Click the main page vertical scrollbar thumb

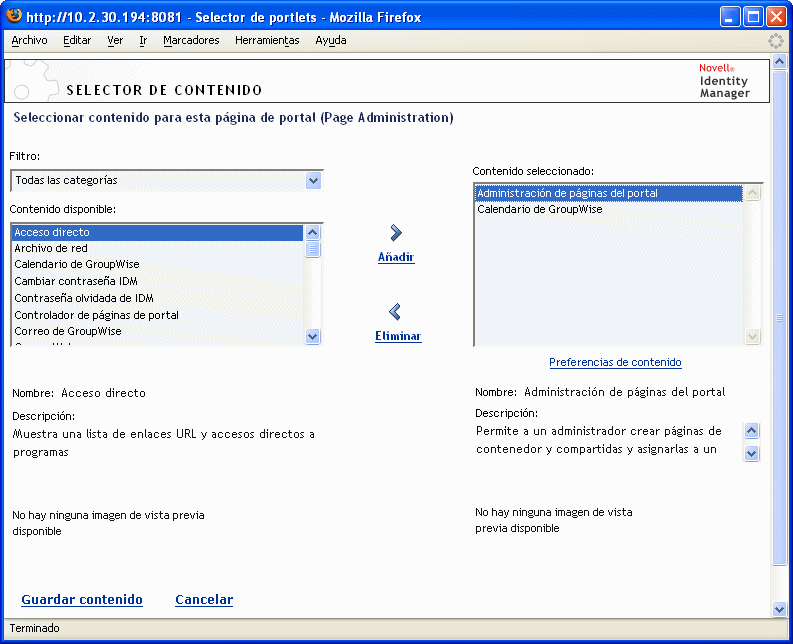(x=779, y=318)
